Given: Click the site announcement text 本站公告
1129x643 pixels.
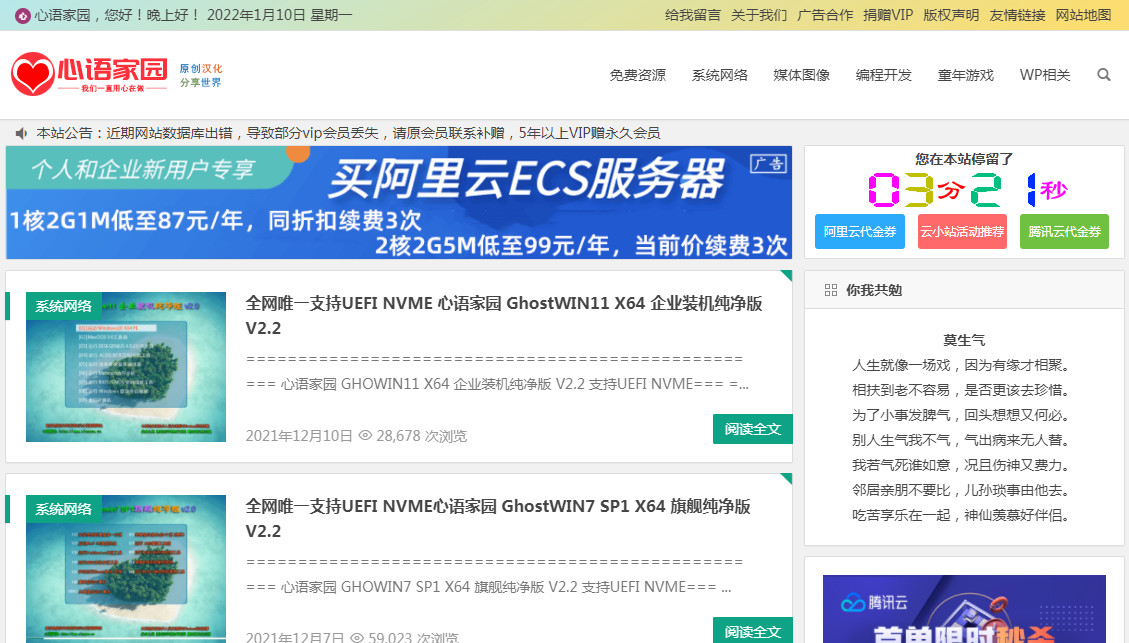Looking at the screenshot, I should point(348,133).
